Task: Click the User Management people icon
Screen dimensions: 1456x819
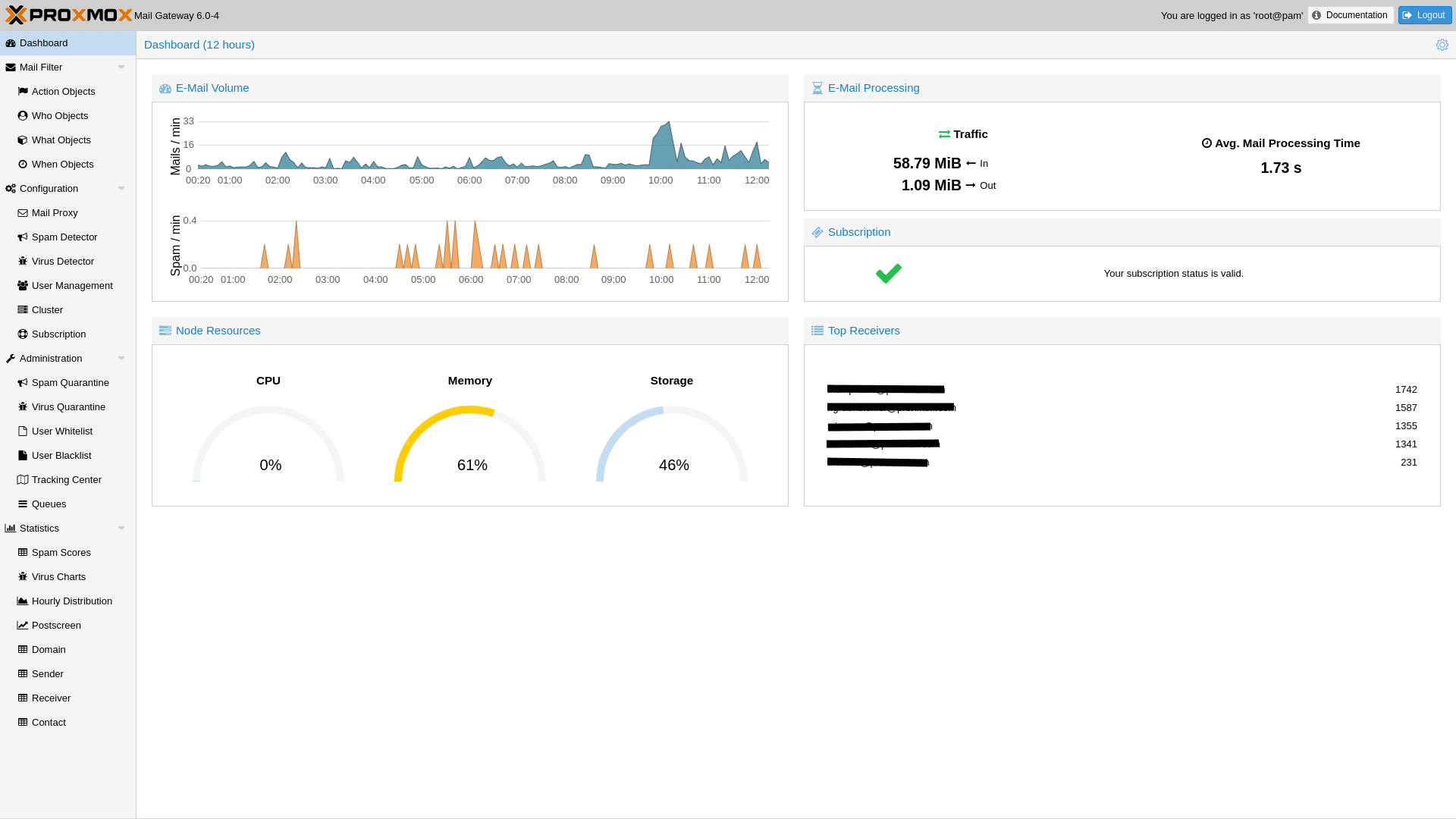Action: coord(23,286)
